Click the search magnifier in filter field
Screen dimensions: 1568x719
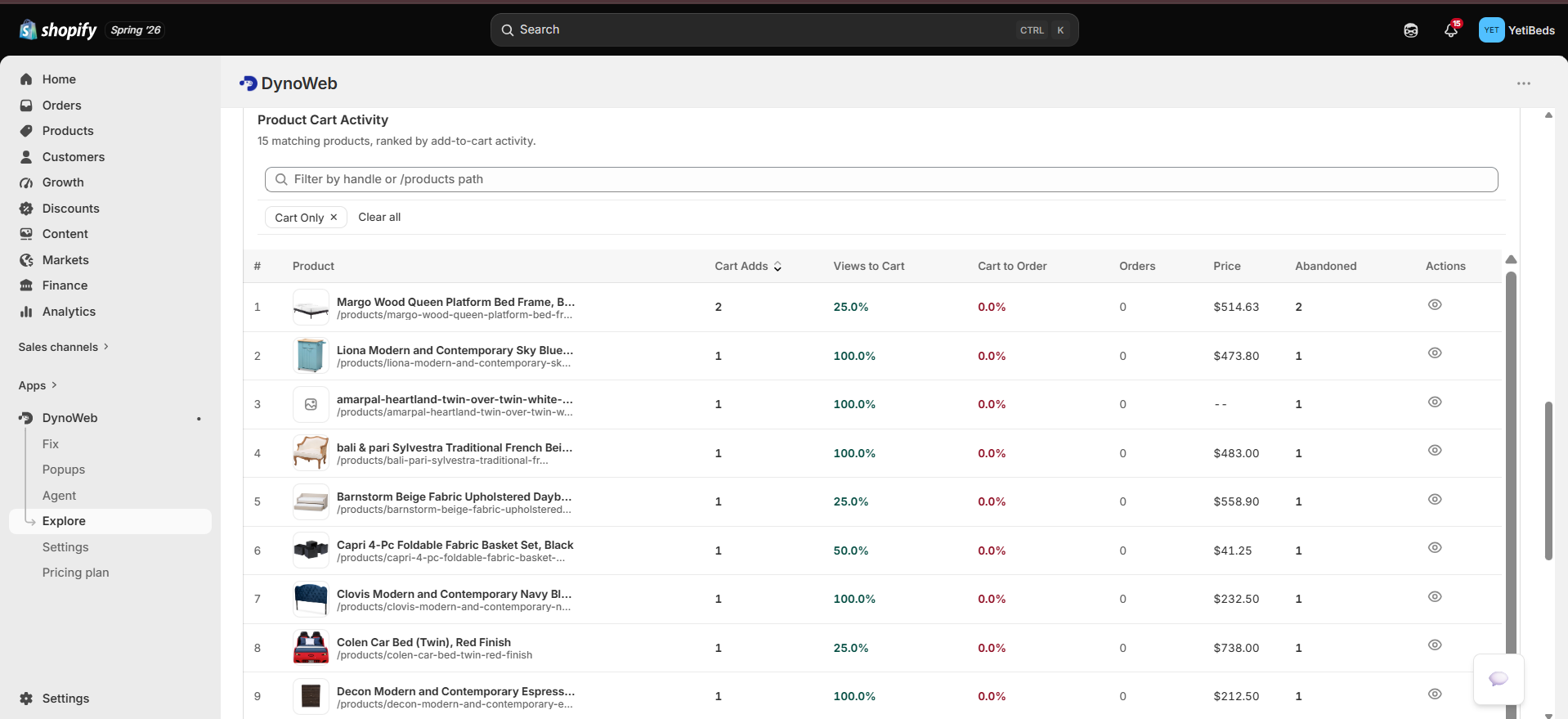pyautogui.click(x=281, y=179)
